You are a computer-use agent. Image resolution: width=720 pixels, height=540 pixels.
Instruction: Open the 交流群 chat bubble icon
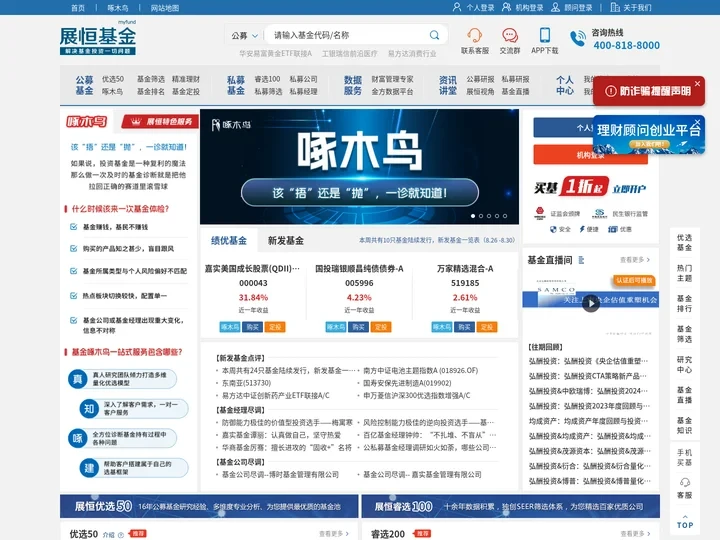pos(510,35)
